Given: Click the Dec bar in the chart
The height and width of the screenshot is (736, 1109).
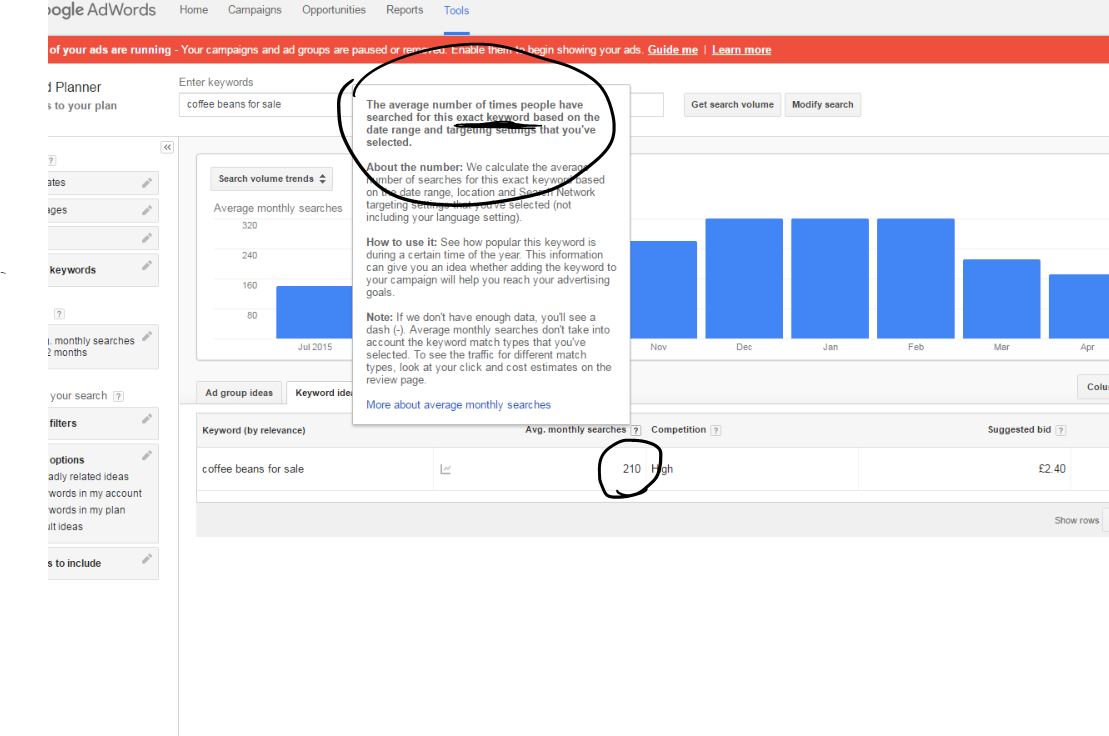Looking at the screenshot, I should (744, 279).
